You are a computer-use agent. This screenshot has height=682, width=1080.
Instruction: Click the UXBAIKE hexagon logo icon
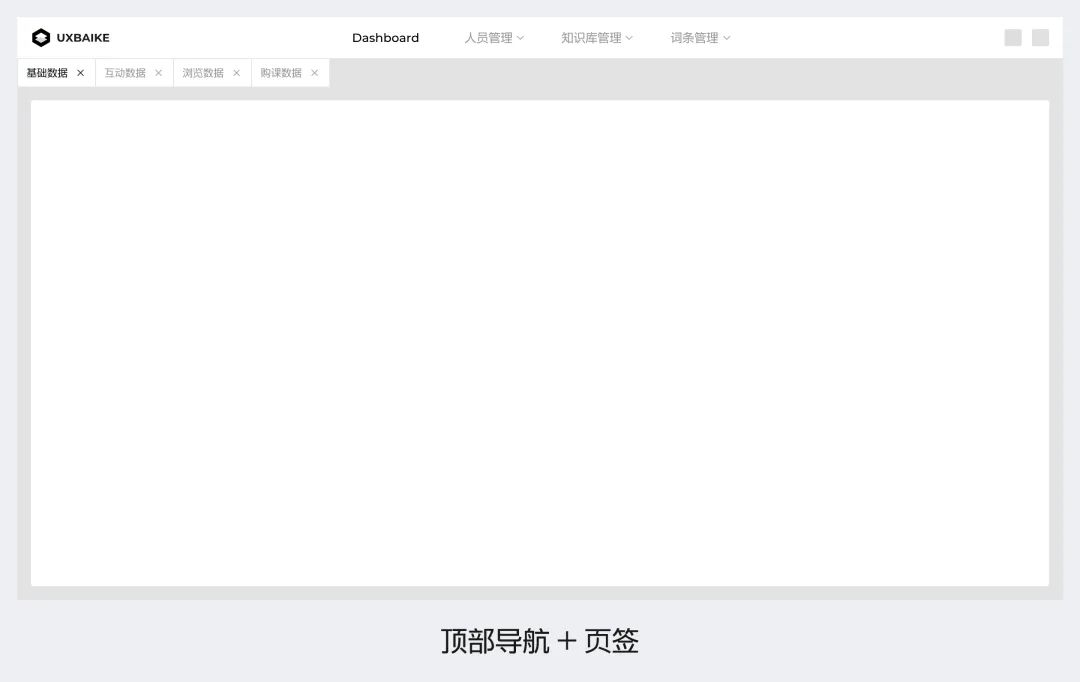tap(40, 37)
